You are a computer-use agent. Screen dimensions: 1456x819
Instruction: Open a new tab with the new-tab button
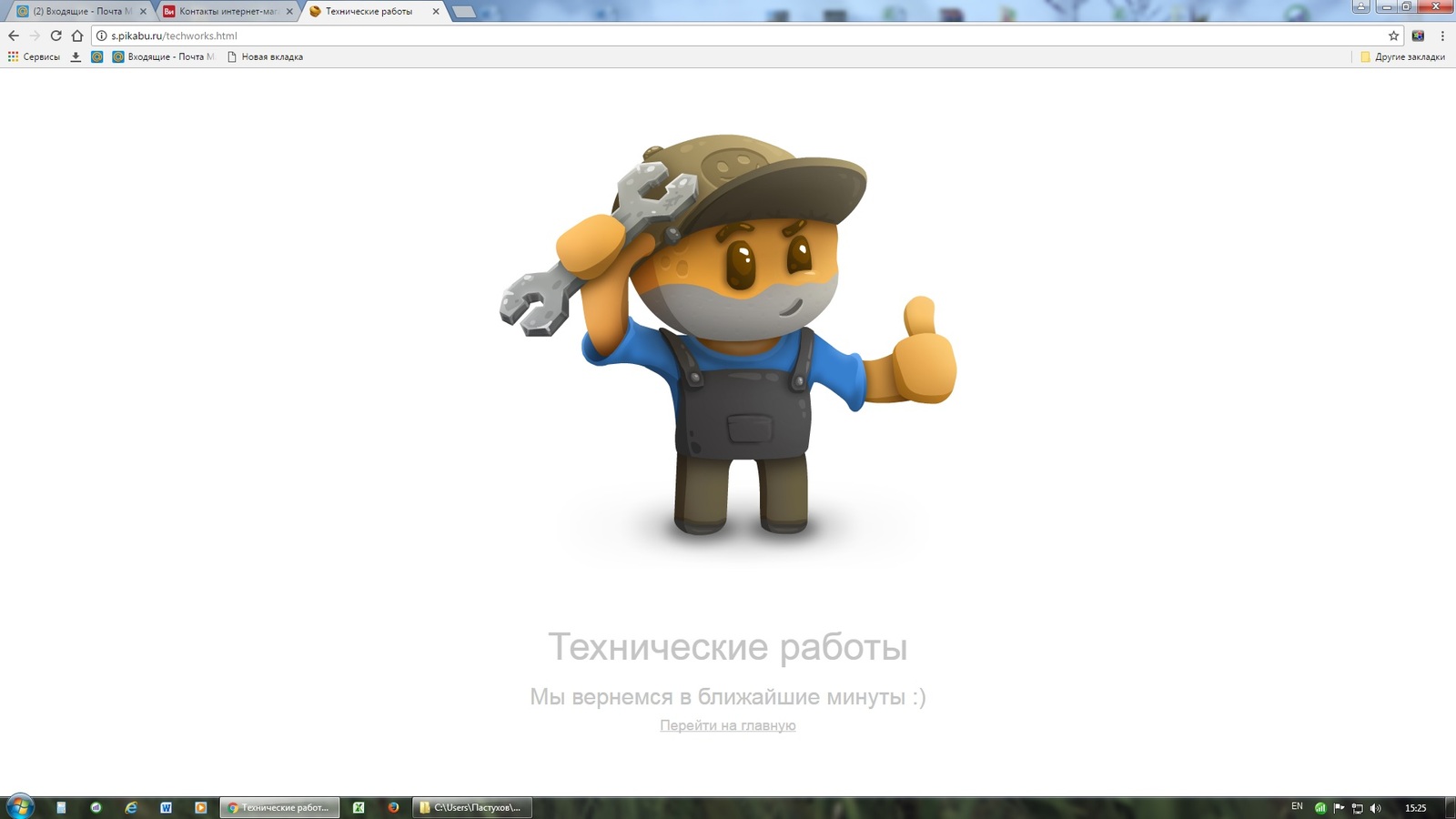click(x=464, y=12)
